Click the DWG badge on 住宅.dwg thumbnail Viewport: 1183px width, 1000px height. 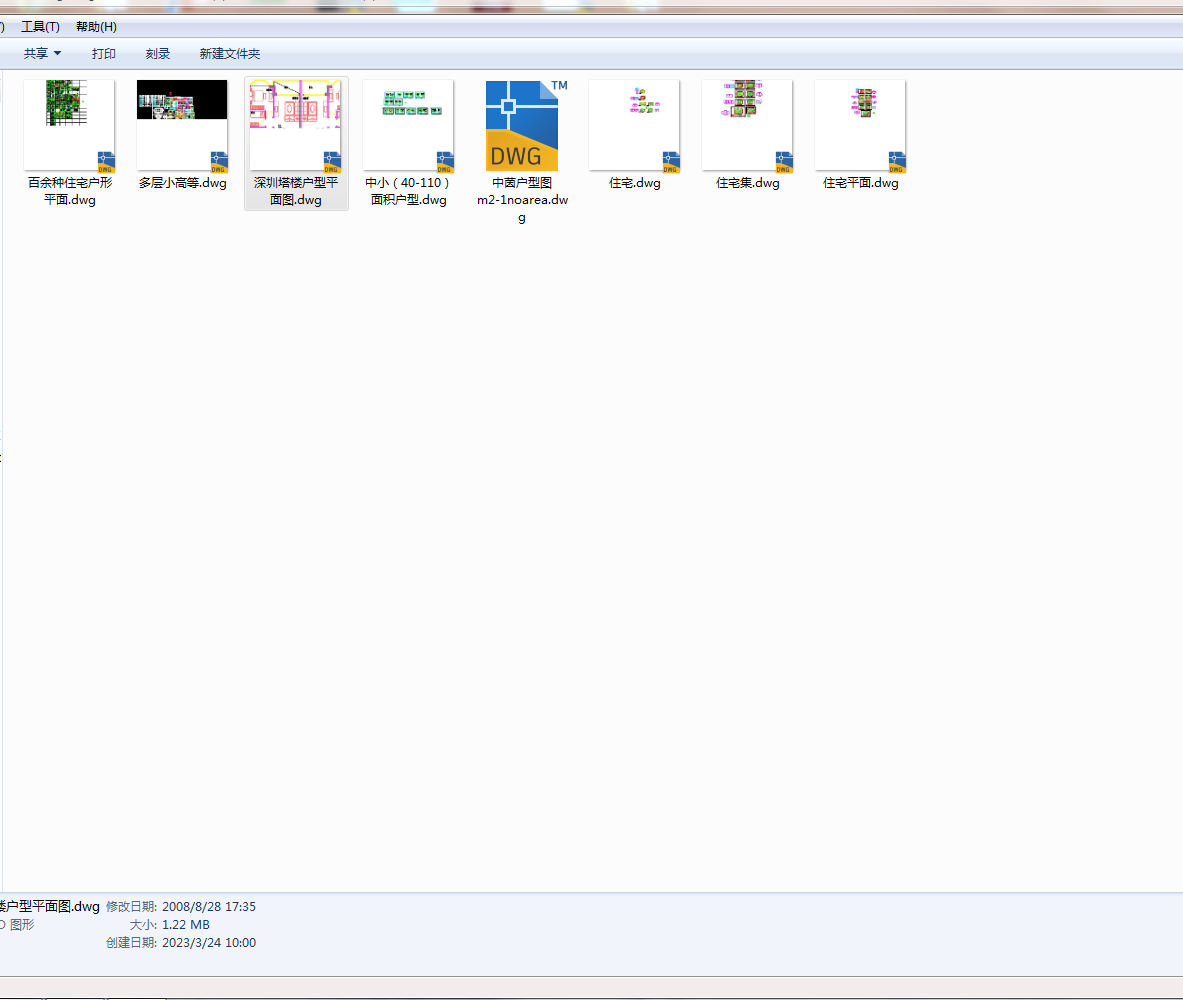[x=671, y=162]
